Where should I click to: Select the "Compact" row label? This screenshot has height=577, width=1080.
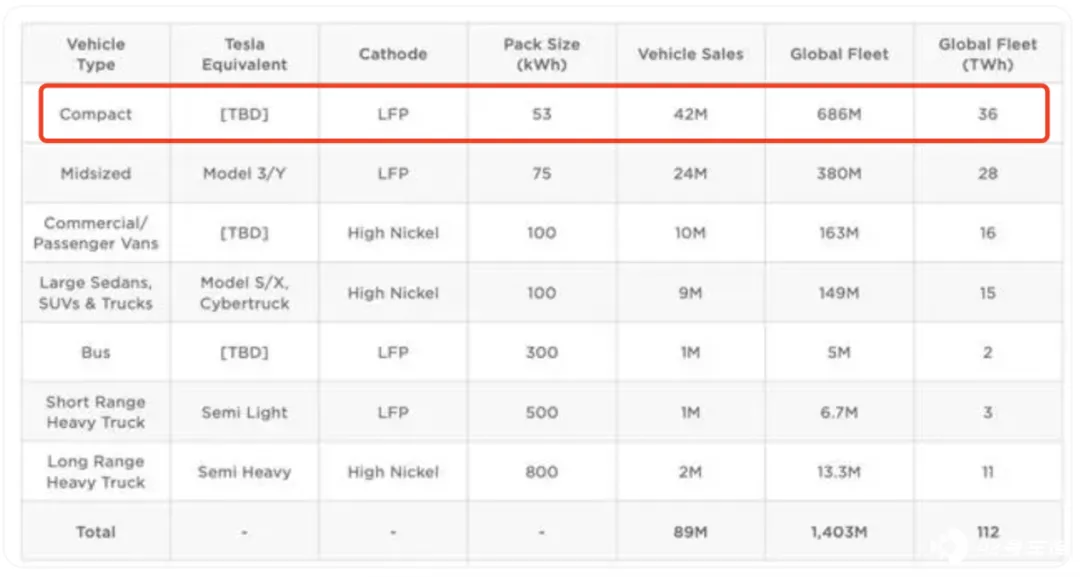(x=96, y=114)
